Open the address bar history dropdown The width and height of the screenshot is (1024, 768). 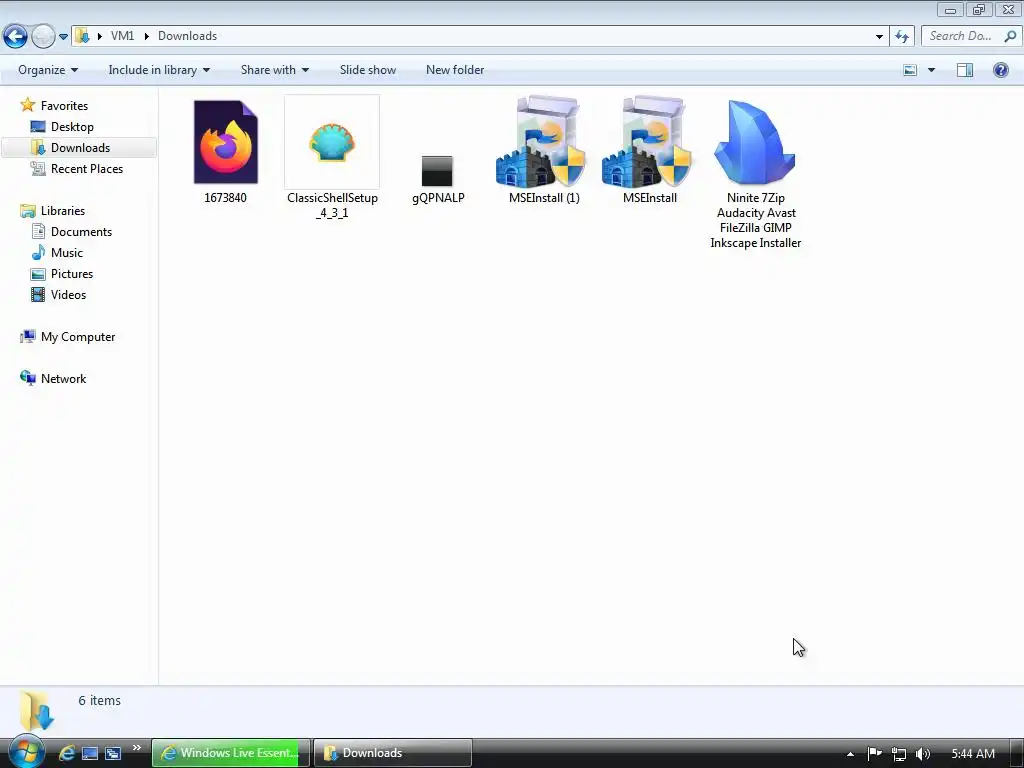coord(879,36)
